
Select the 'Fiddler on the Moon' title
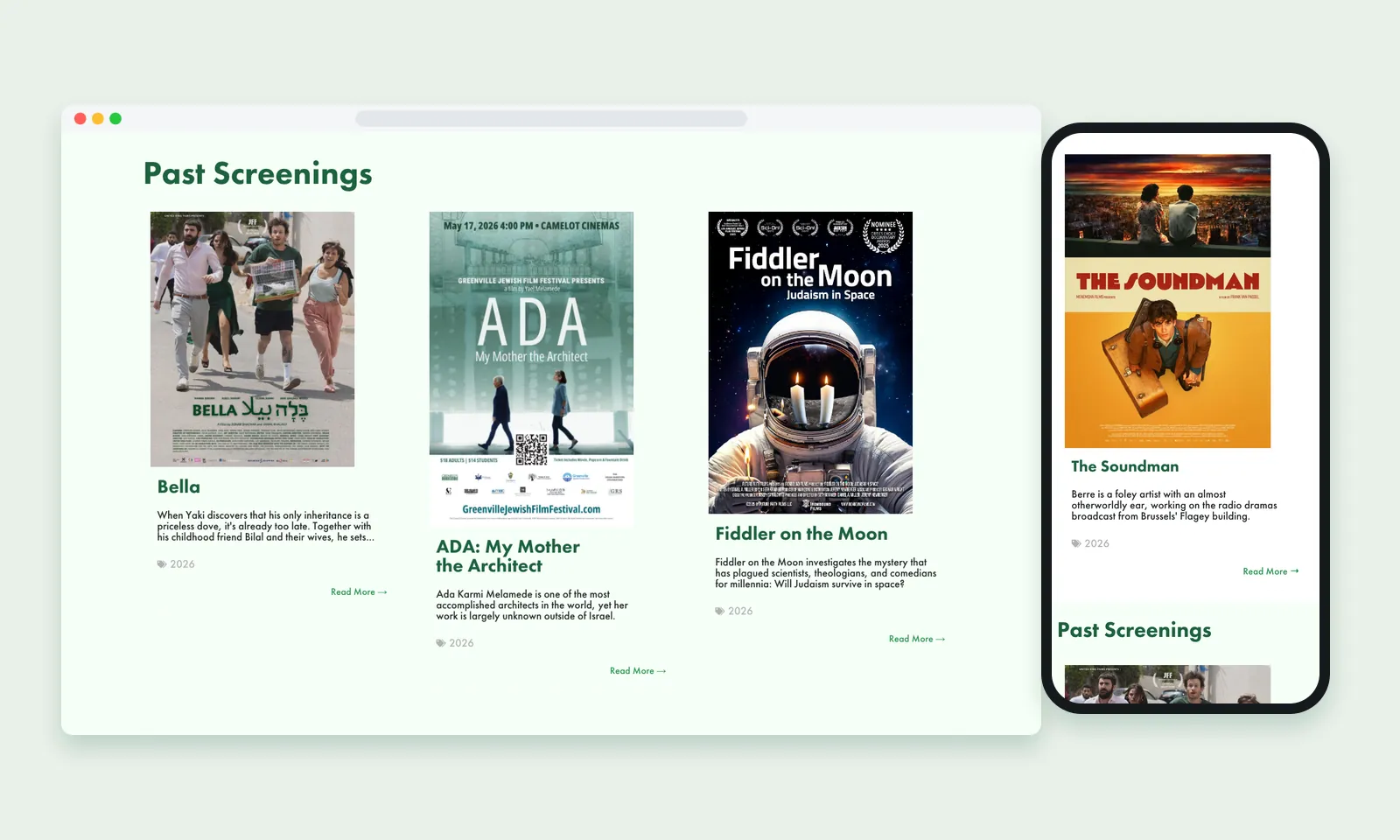click(x=801, y=534)
